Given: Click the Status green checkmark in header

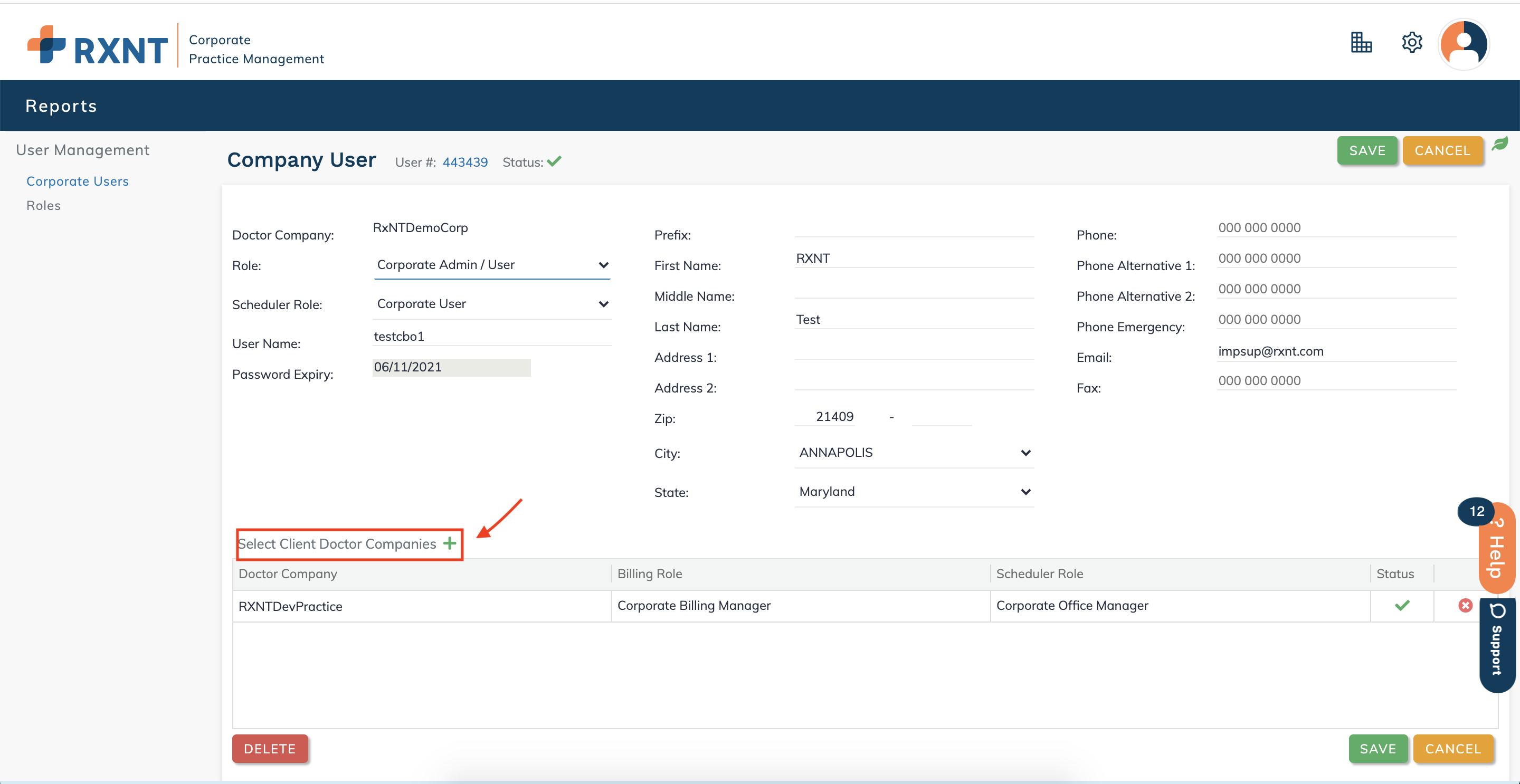Looking at the screenshot, I should pos(554,161).
